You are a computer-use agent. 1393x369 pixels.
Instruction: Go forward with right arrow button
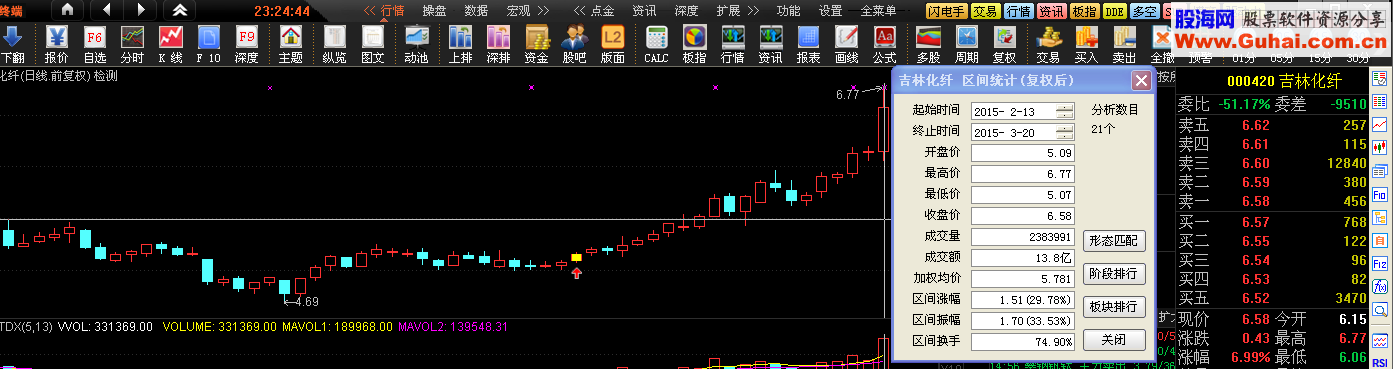pos(141,10)
